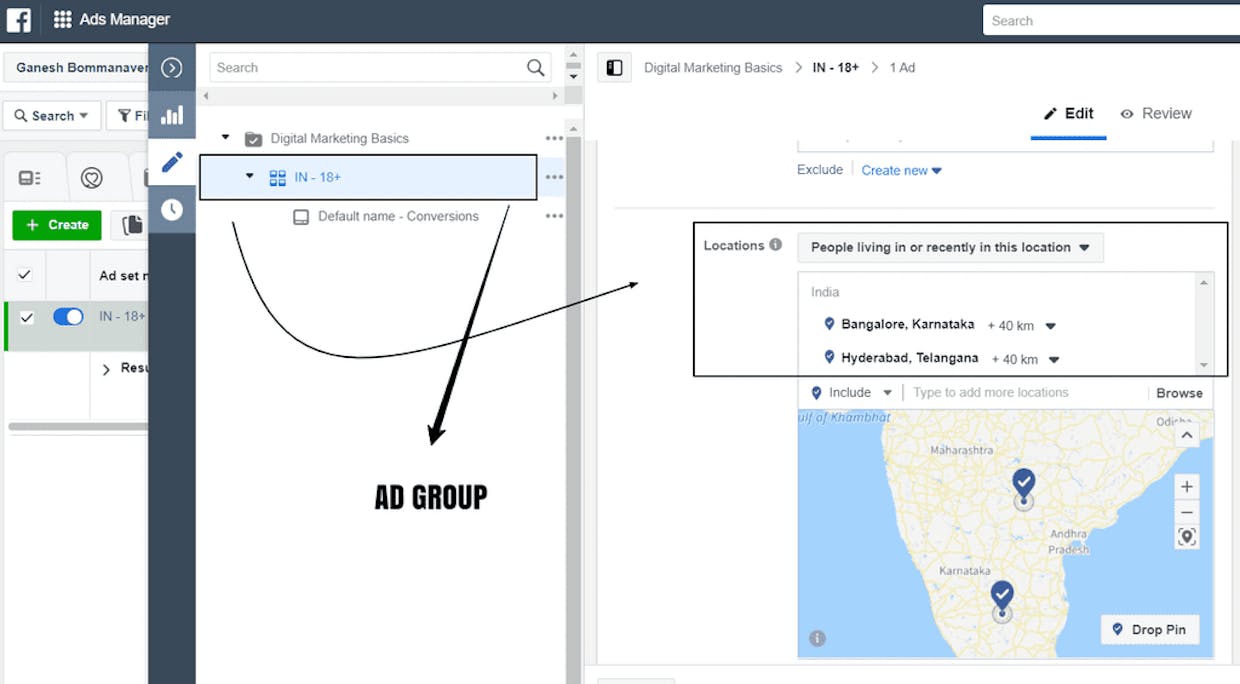Open the apps grid menu icon
Image resolution: width=1240 pixels, height=684 pixels.
tap(62, 19)
